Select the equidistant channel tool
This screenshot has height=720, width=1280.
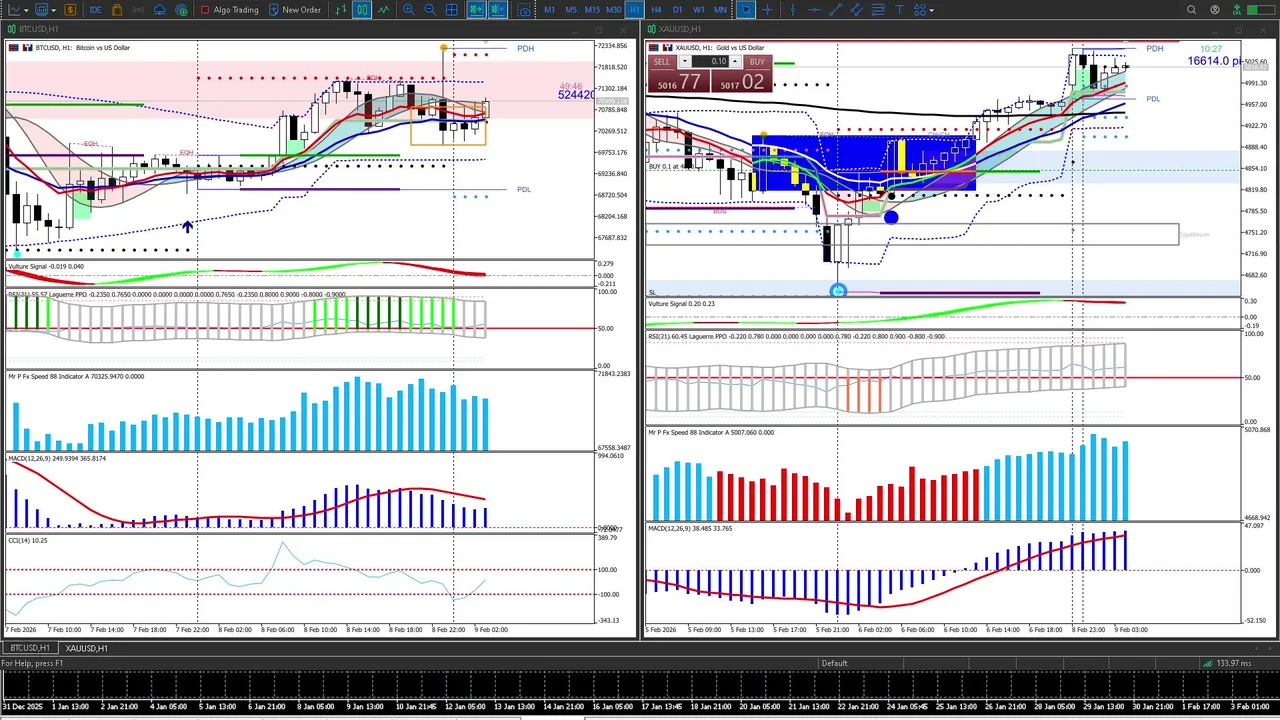(x=857, y=10)
